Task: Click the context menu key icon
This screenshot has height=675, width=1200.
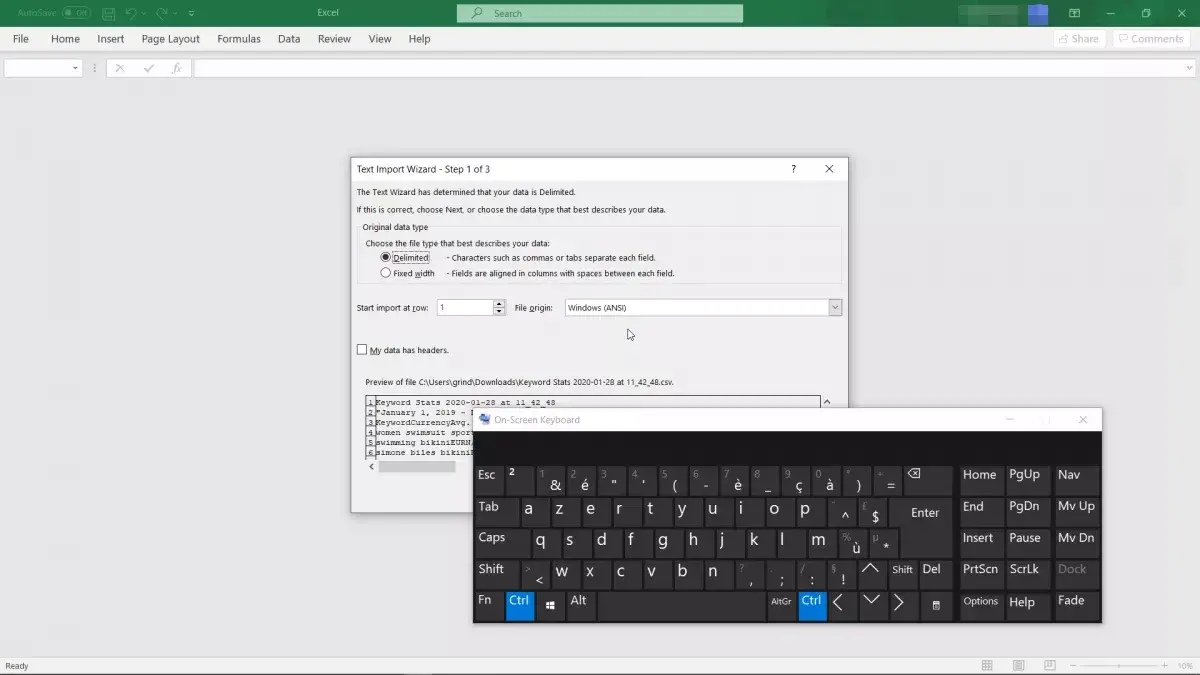Action: coord(935,606)
